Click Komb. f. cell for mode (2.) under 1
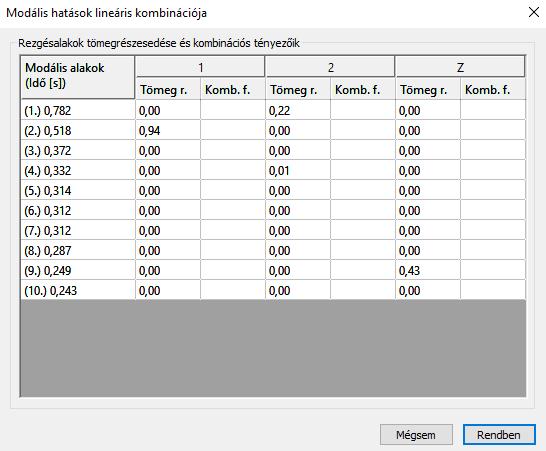The image size is (546, 451). pyautogui.click(x=233, y=131)
